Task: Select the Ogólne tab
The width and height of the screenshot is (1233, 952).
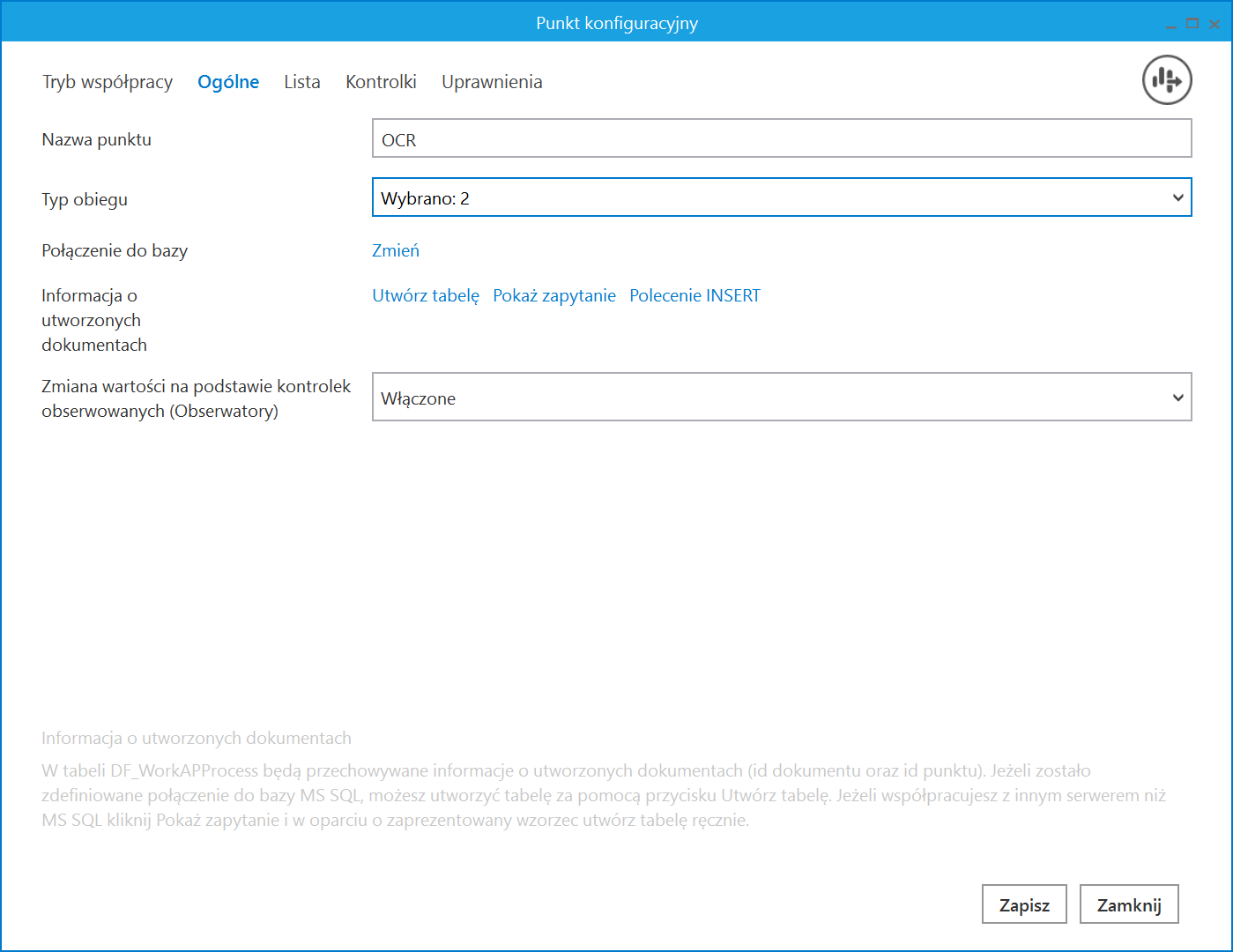Action: 228,82
